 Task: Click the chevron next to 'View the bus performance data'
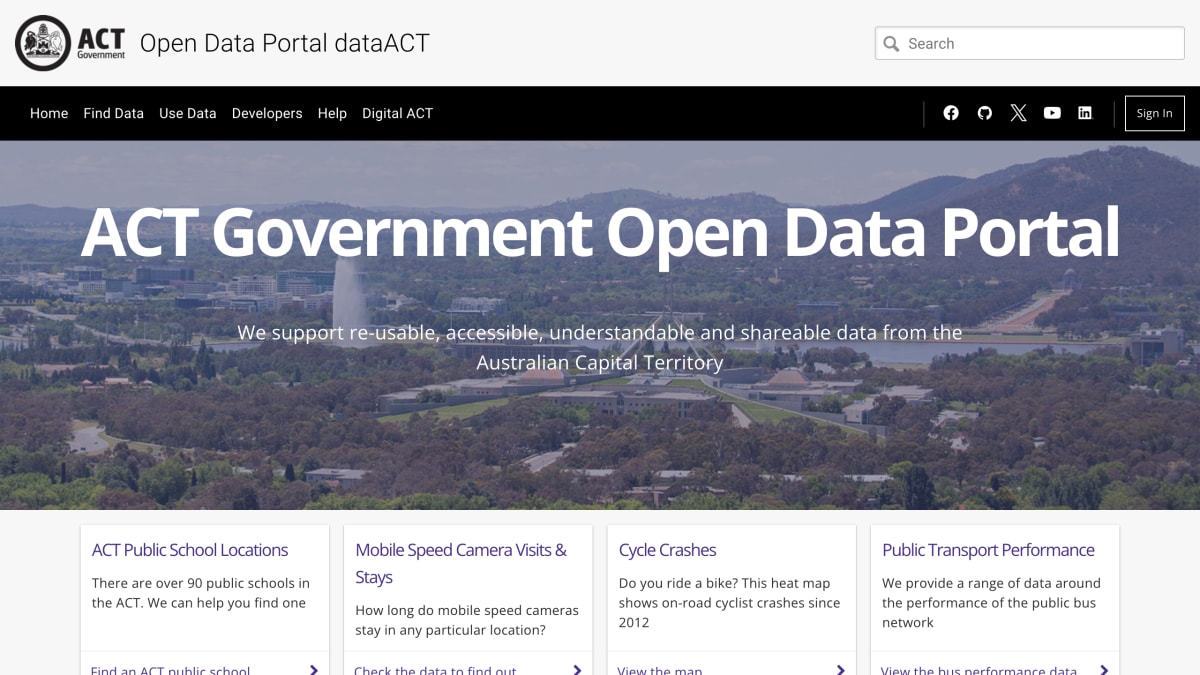(1104, 670)
